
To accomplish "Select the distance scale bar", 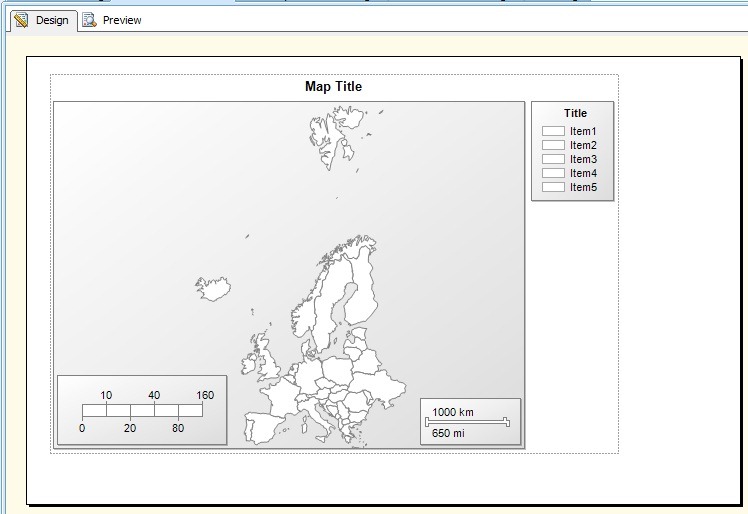I will (x=468, y=422).
